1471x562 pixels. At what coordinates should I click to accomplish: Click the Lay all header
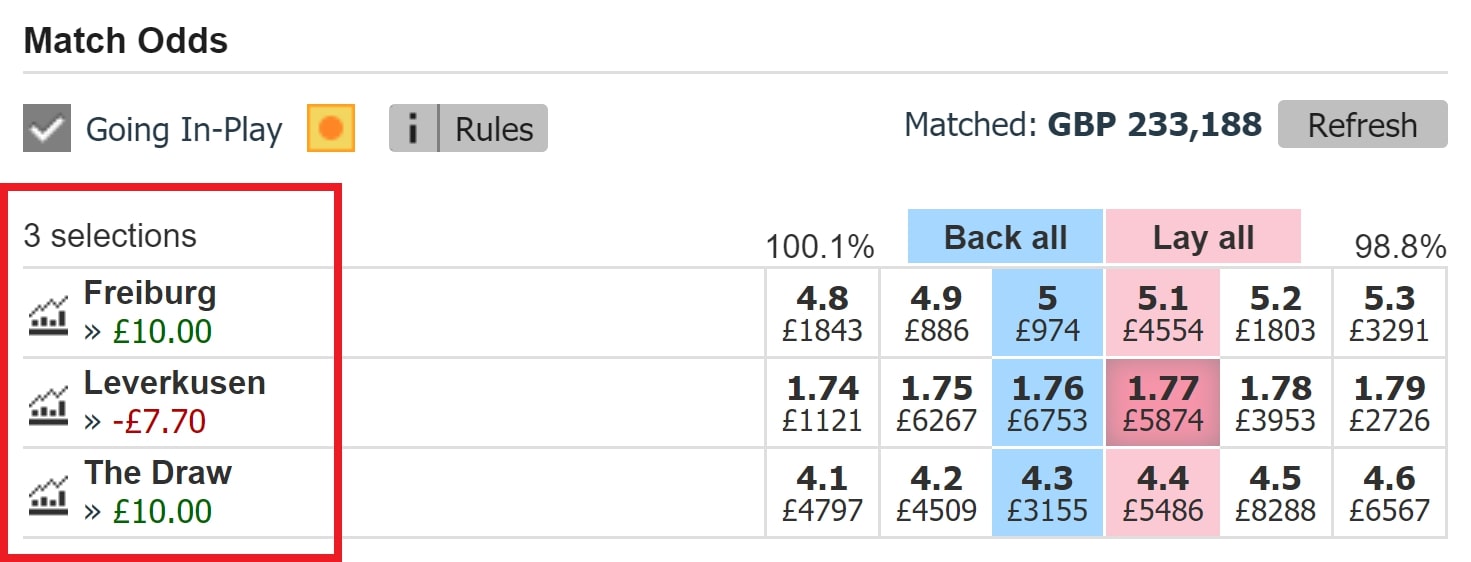[1202, 237]
